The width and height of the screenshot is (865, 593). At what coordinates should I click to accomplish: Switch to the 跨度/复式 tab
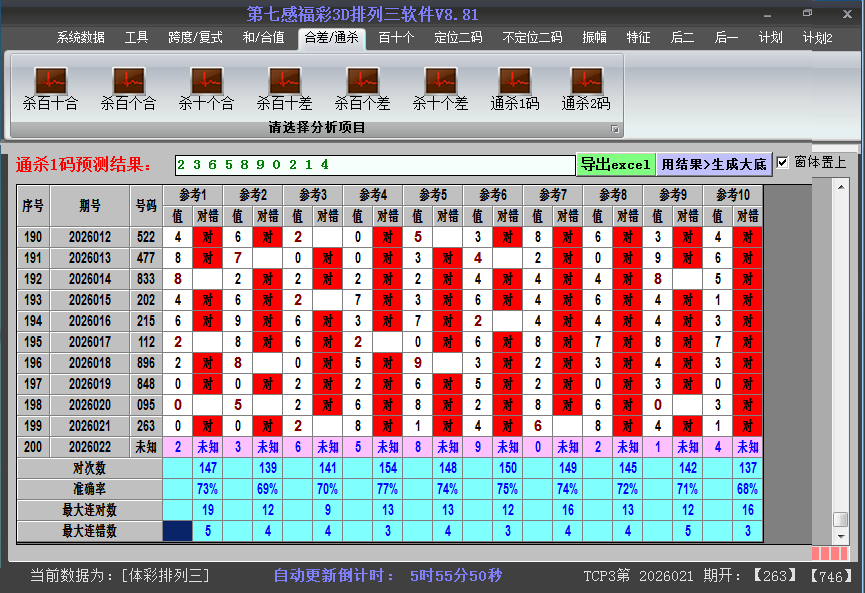pos(195,38)
